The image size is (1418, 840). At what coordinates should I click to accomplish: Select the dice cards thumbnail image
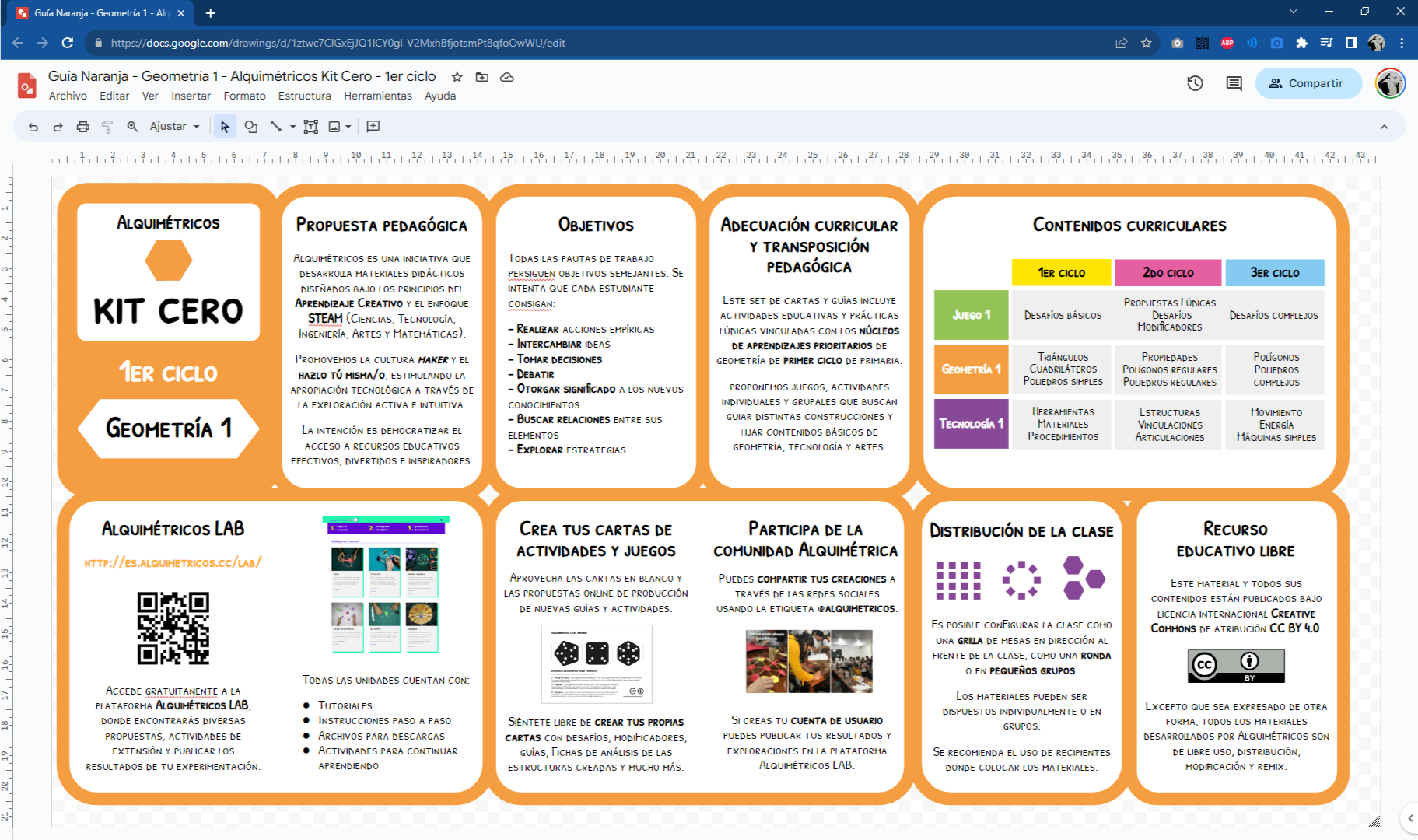597,664
